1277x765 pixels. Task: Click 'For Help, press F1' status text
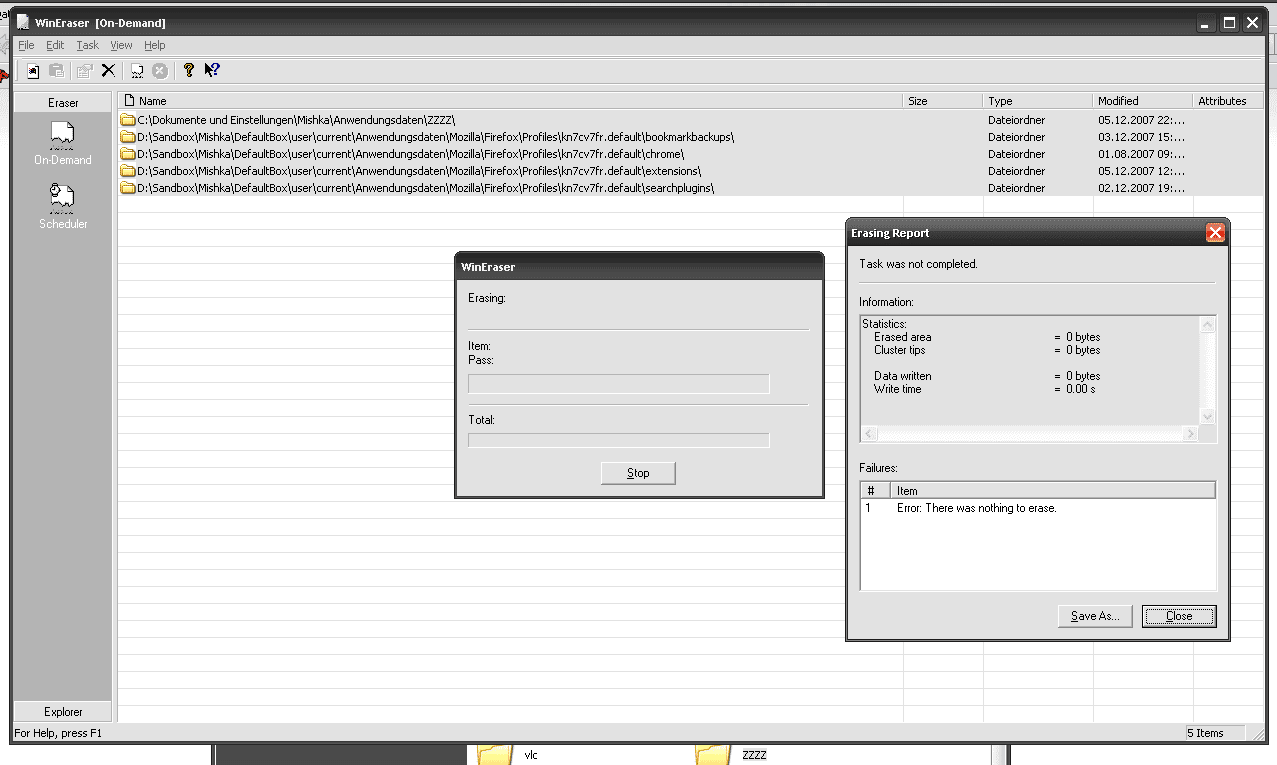[x=58, y=733]
